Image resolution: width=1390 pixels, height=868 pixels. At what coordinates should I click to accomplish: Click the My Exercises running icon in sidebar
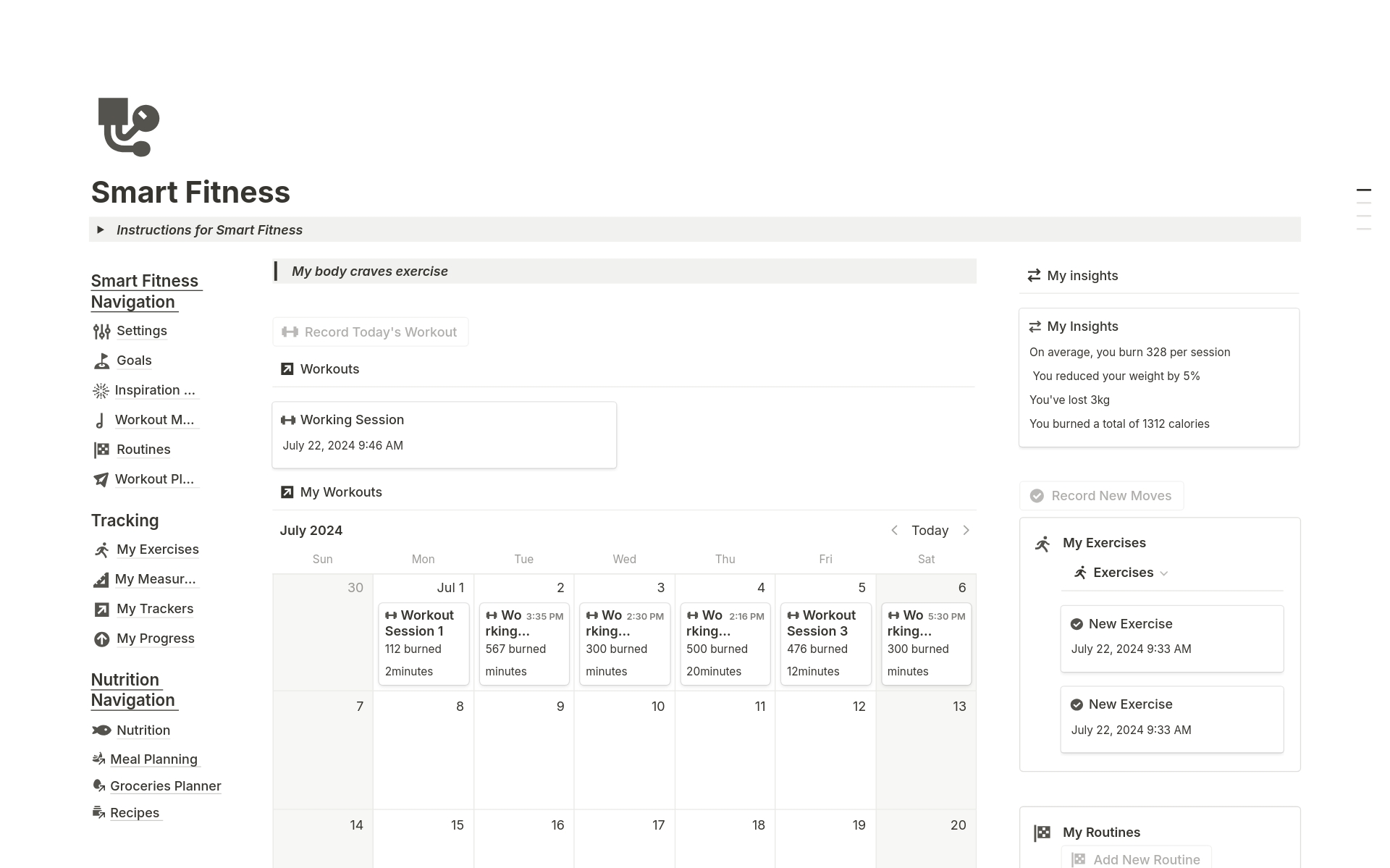click(x=101, y=550)
